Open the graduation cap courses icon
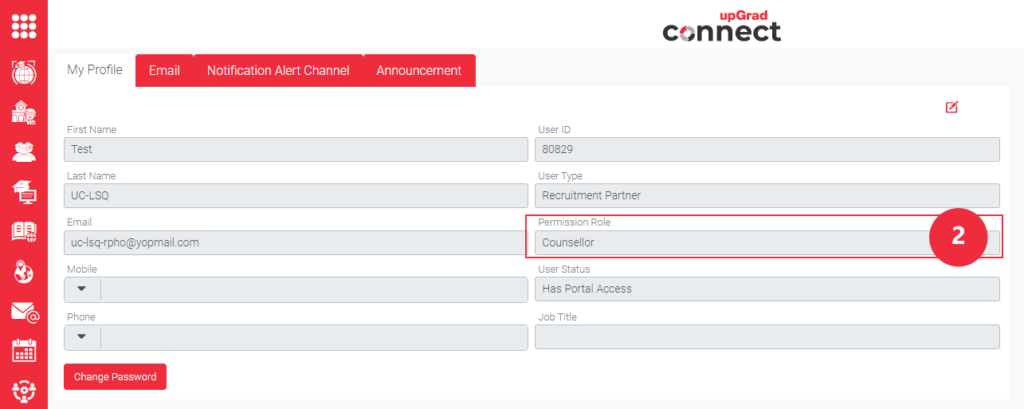This screenshot has height=409, width=1024. tap(24, 191)
